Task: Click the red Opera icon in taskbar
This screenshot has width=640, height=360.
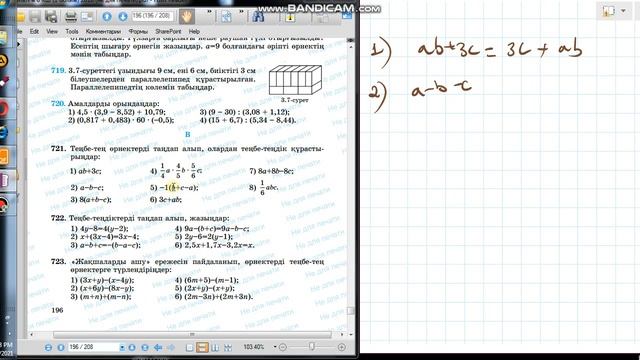Action: [4, 109]
